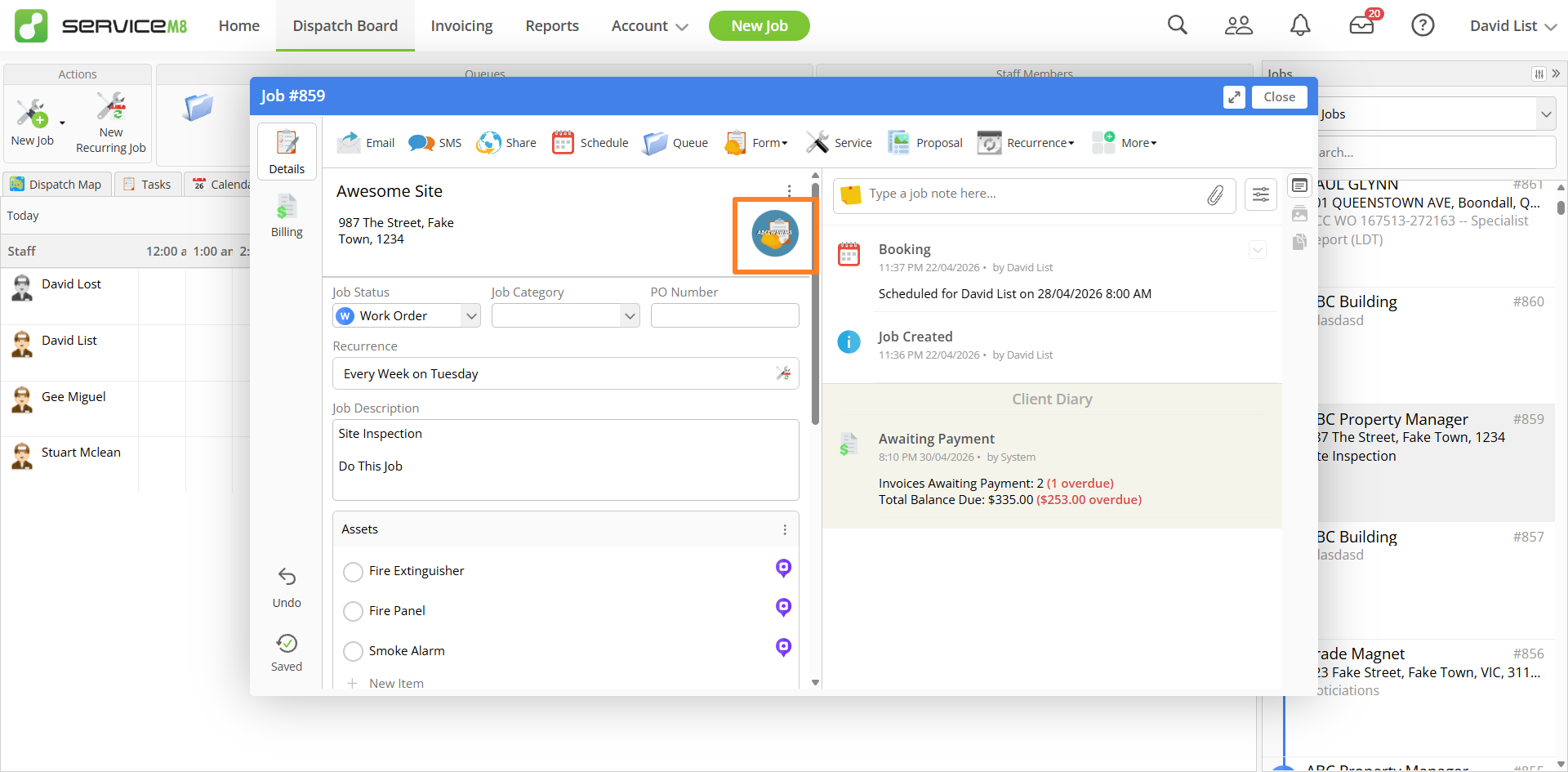Open the David List user menu
The width and height of the screenshot is (1568, 772).
(x=1513, y=25)
